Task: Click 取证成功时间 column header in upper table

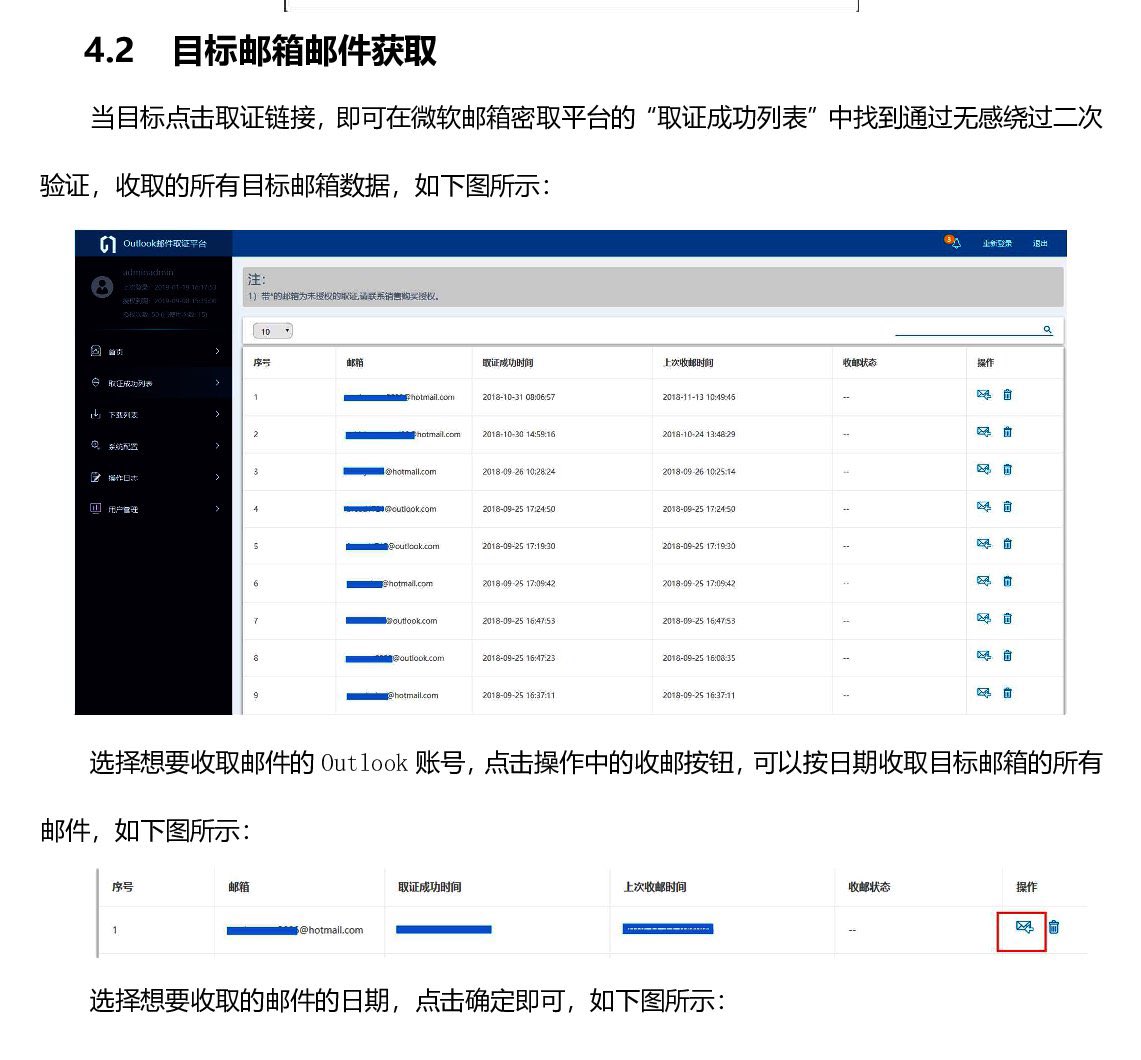Action: (508, 362)
